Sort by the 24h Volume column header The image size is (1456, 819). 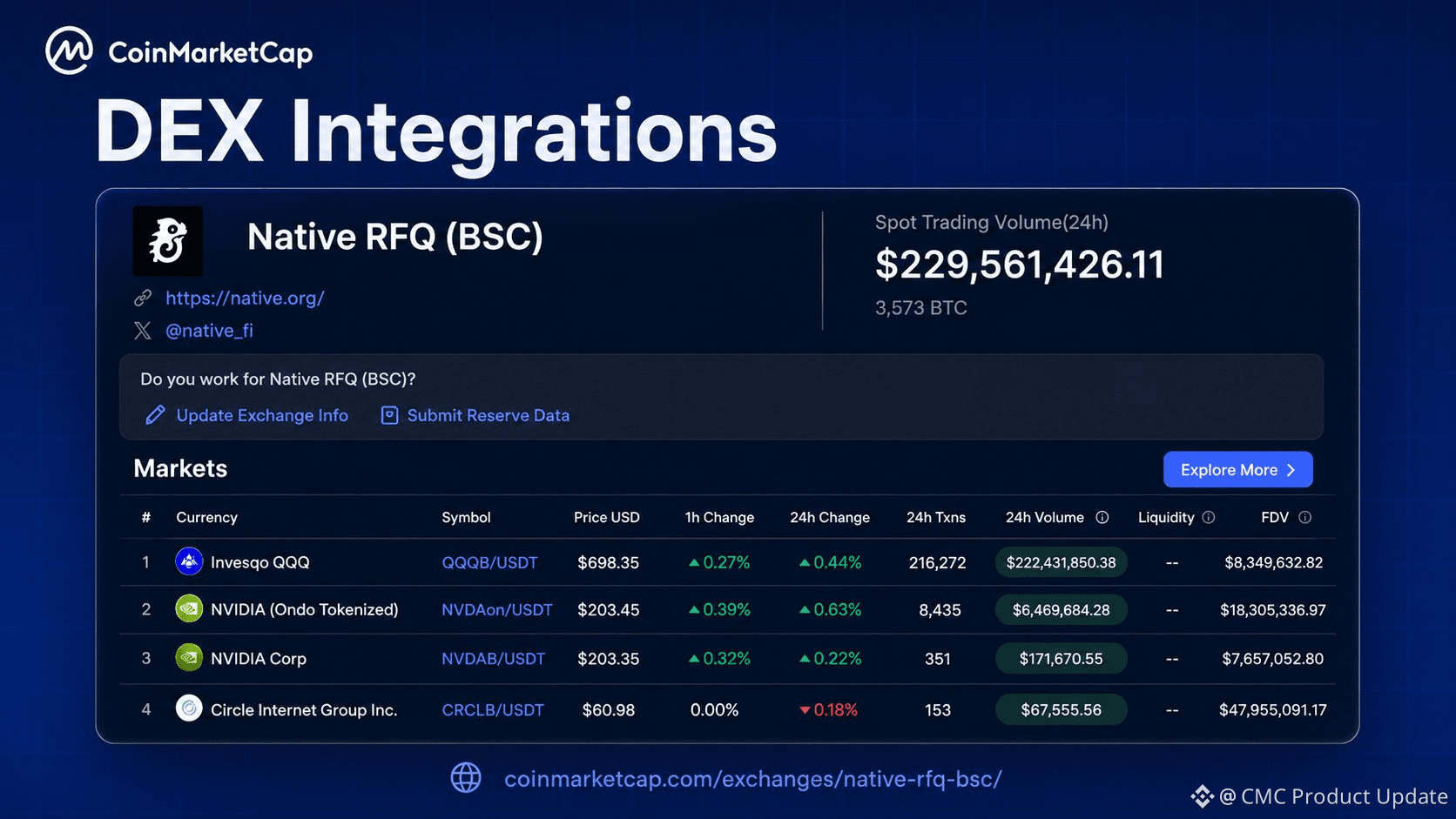pyautogui.click(x=1045, y=517)
